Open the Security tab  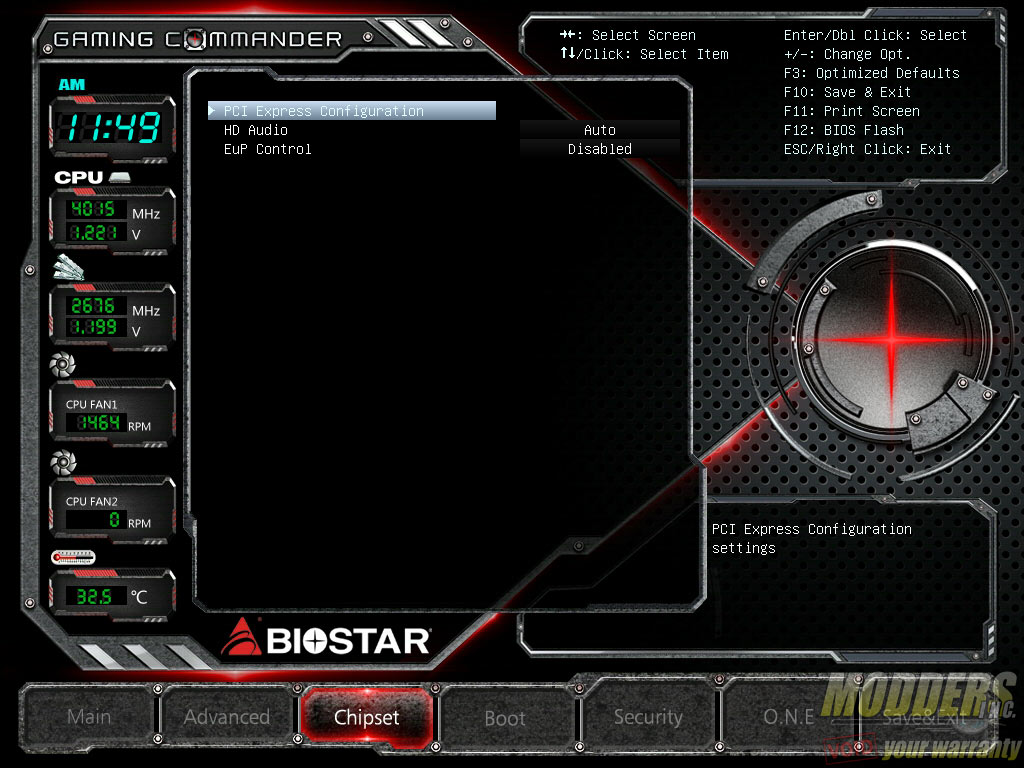(648, 717)
